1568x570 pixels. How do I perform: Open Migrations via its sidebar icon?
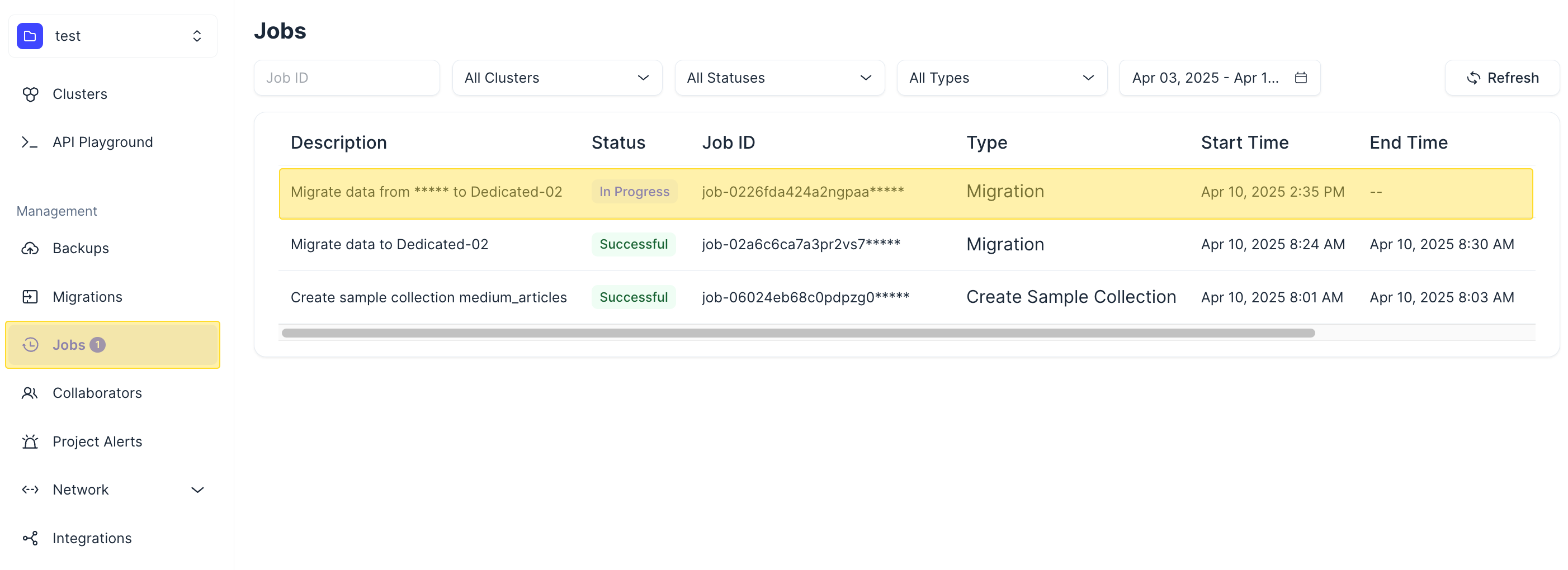pos(30,297)
